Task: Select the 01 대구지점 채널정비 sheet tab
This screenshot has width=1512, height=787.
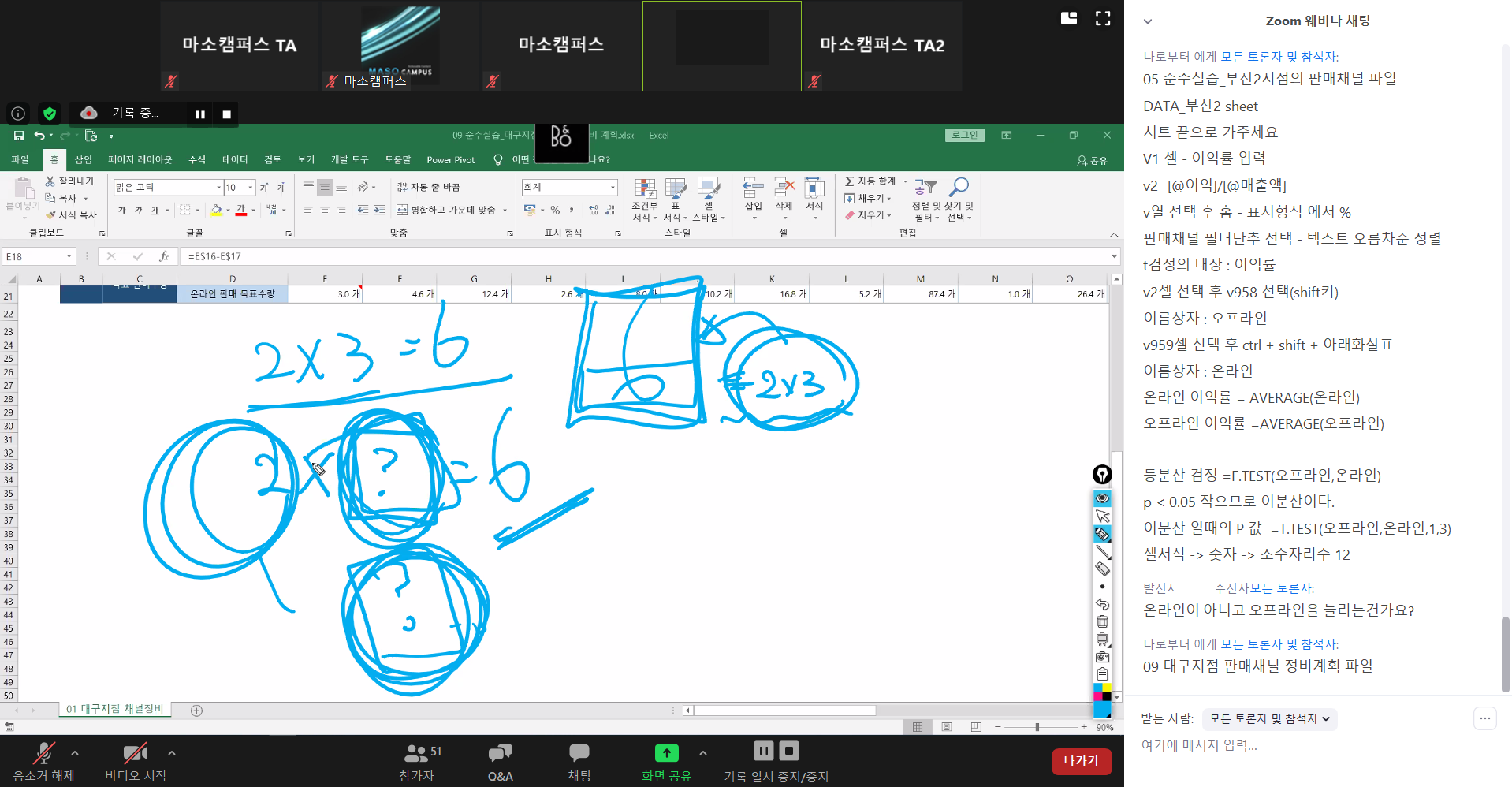Action: (114, 709)
